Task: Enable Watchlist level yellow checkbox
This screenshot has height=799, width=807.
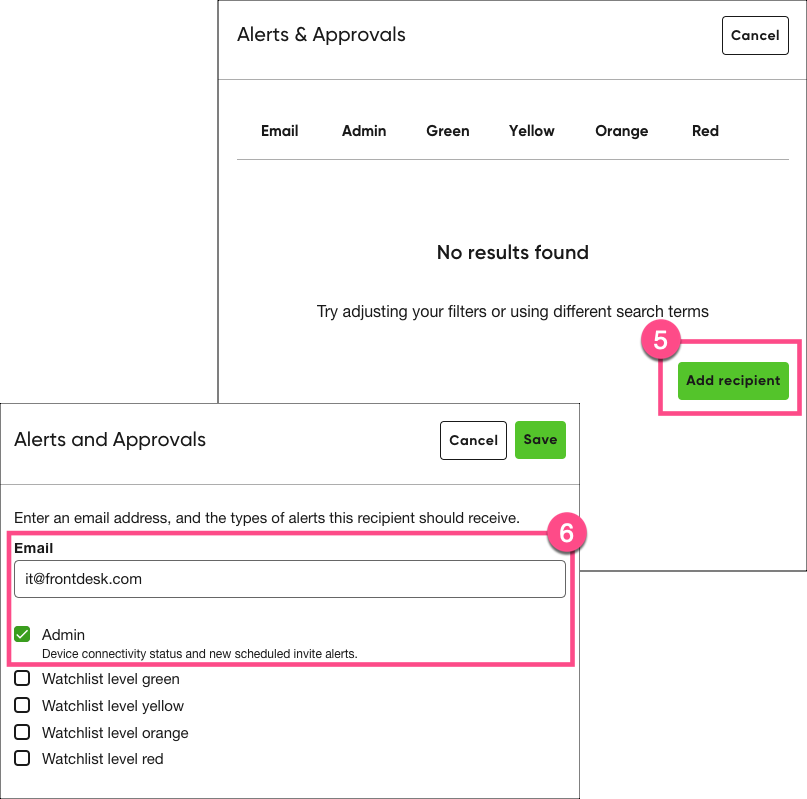Action: click(23, 706)
